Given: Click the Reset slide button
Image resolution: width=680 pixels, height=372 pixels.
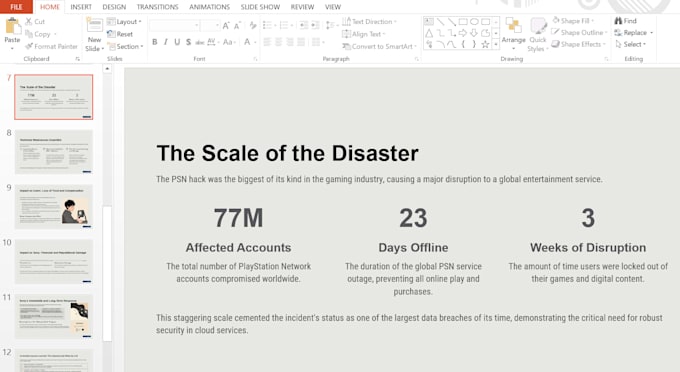Looking at the screenshot, I should 120,34.
